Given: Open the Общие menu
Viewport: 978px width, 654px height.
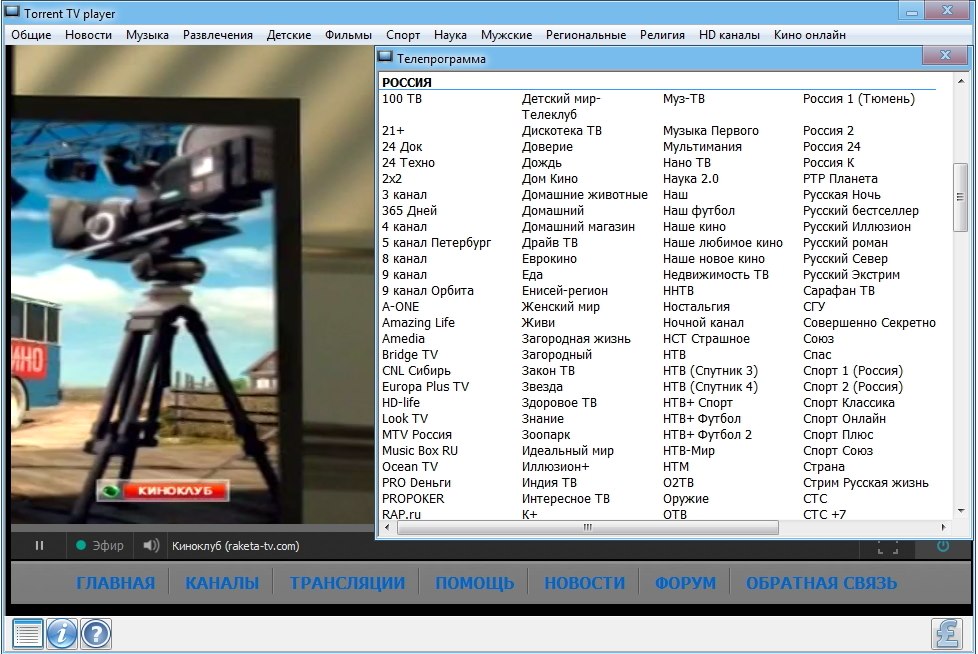Looking at the screenshot, I should (31, 35).
